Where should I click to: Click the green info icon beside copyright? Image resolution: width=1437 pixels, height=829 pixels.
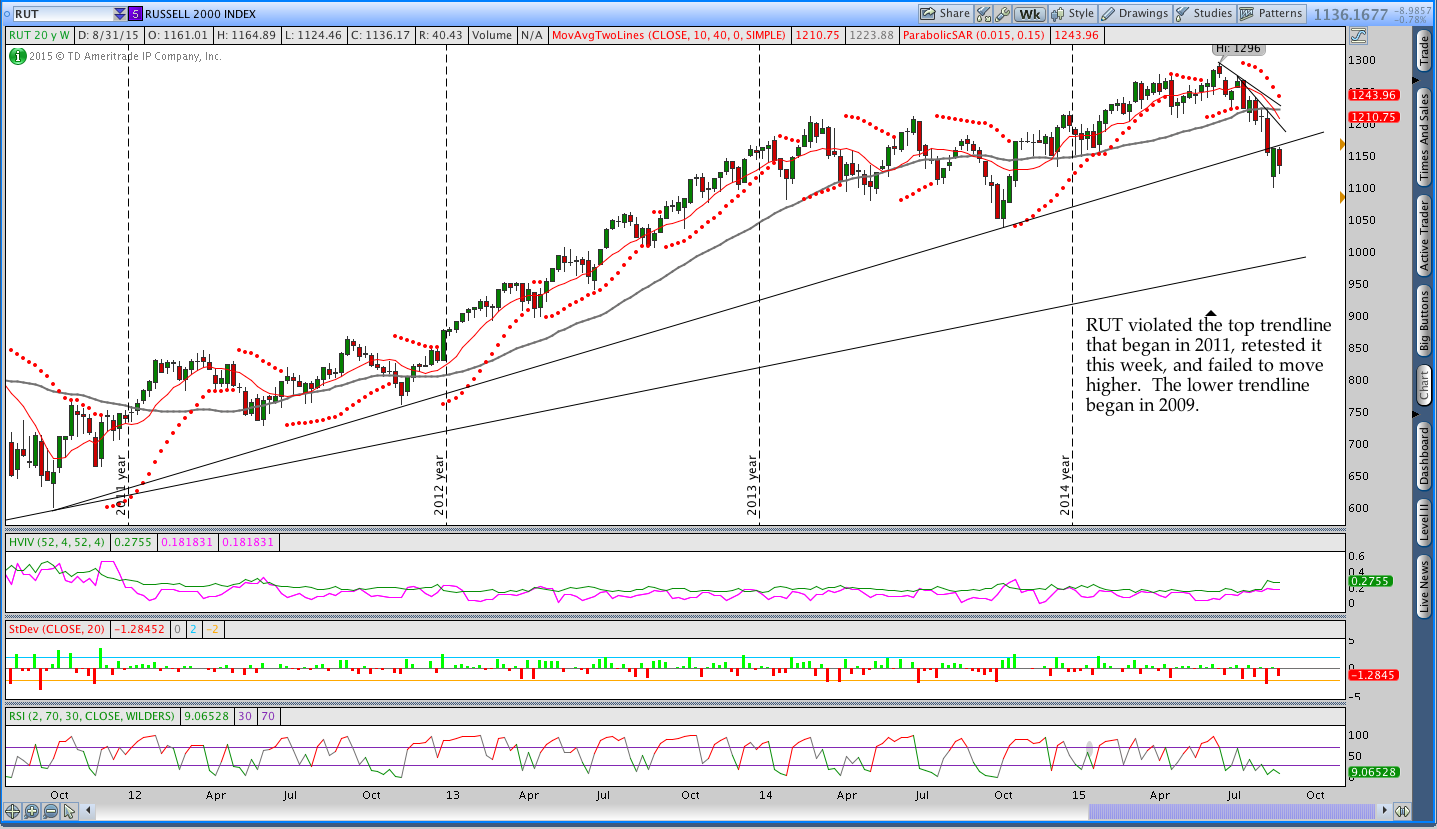[17, 56]
